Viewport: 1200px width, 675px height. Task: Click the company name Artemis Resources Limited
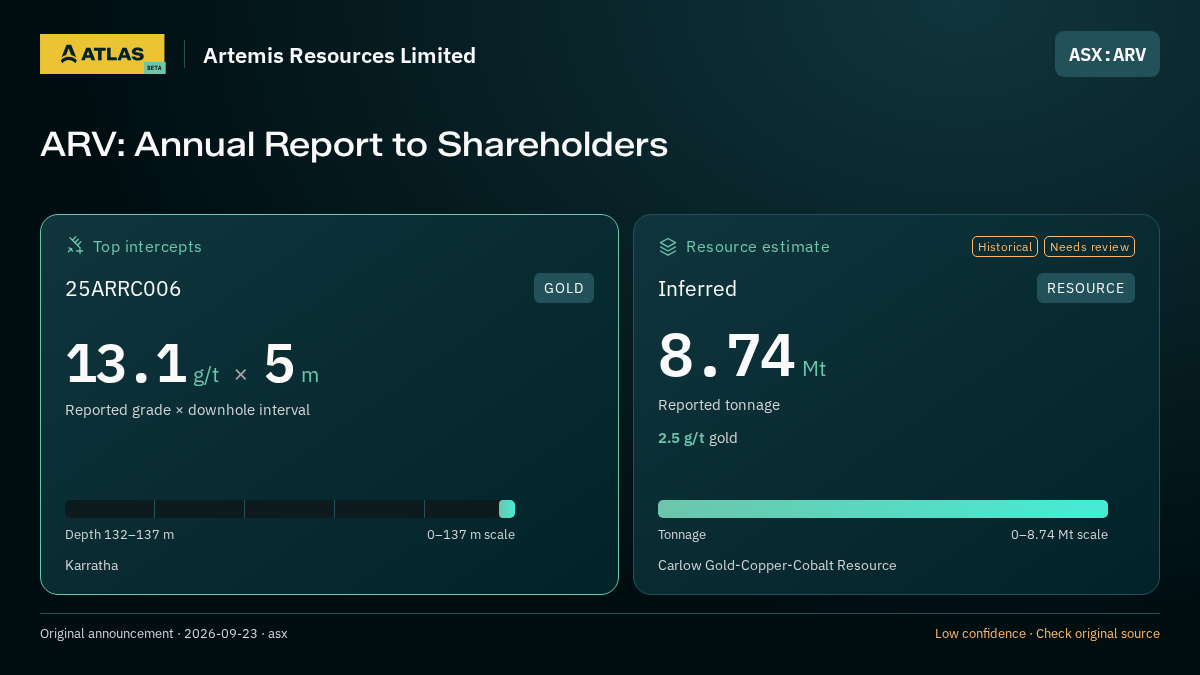tap(339, 56)
